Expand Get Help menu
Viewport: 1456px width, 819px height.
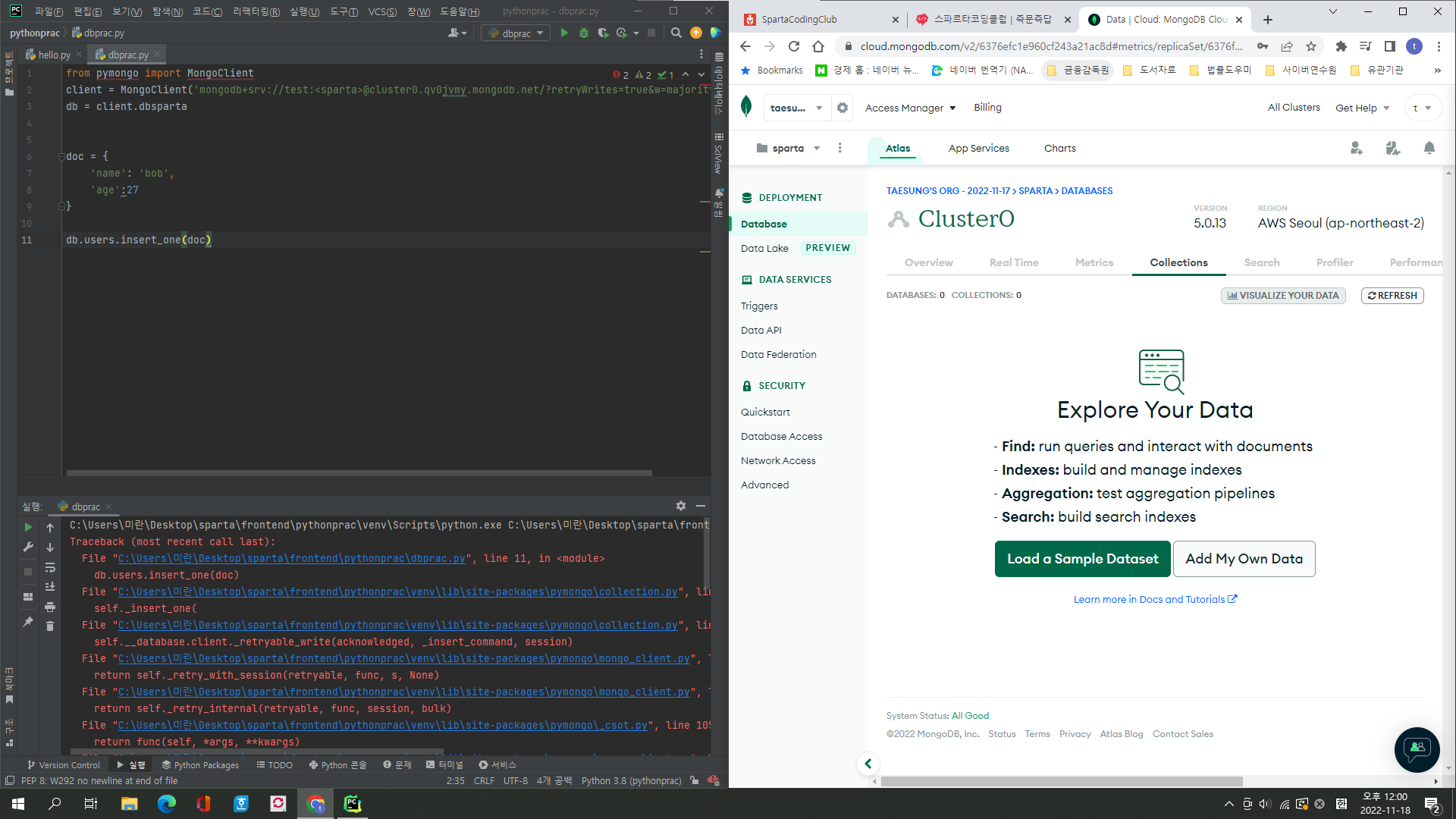(1362, 108)
